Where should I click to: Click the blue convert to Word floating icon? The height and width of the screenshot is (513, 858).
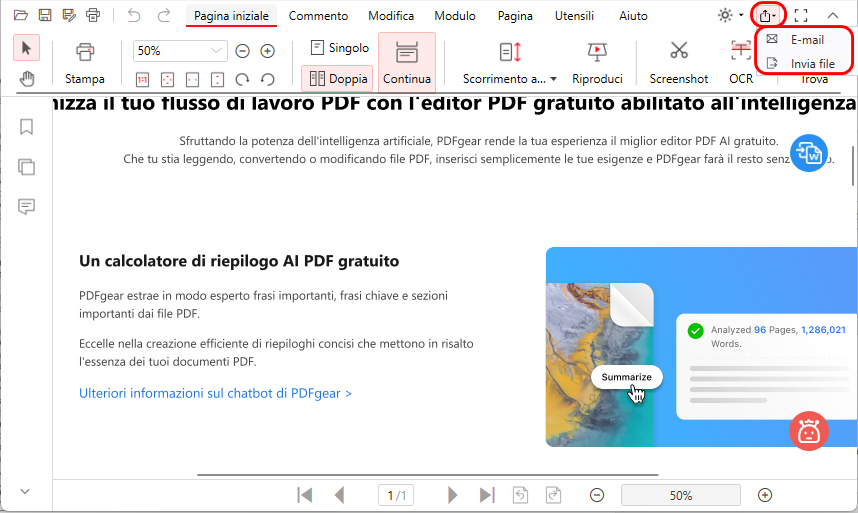[x=809, y=153]
